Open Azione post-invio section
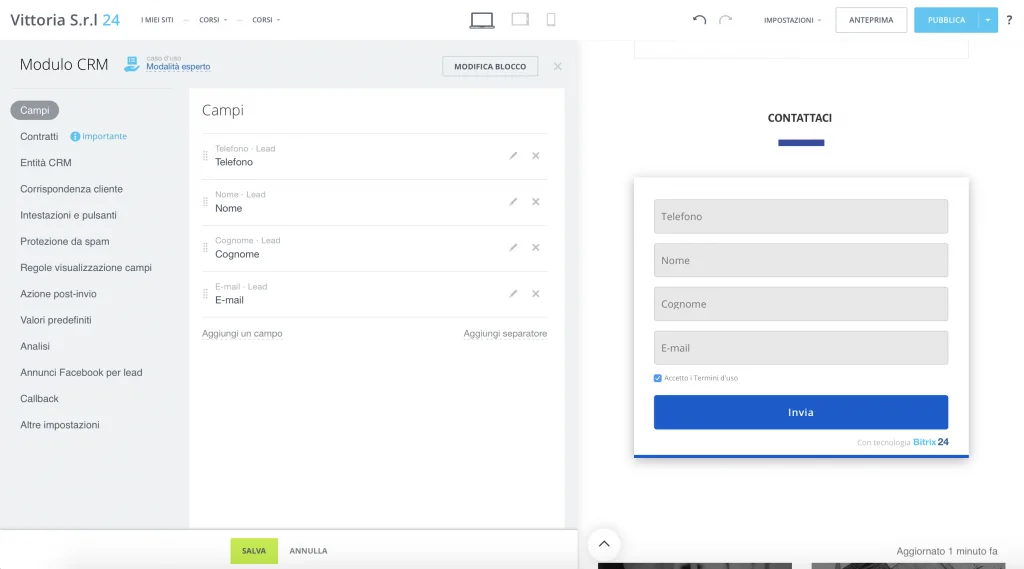The width and height of the screenshot is (1024, 569). pos(58,294)
